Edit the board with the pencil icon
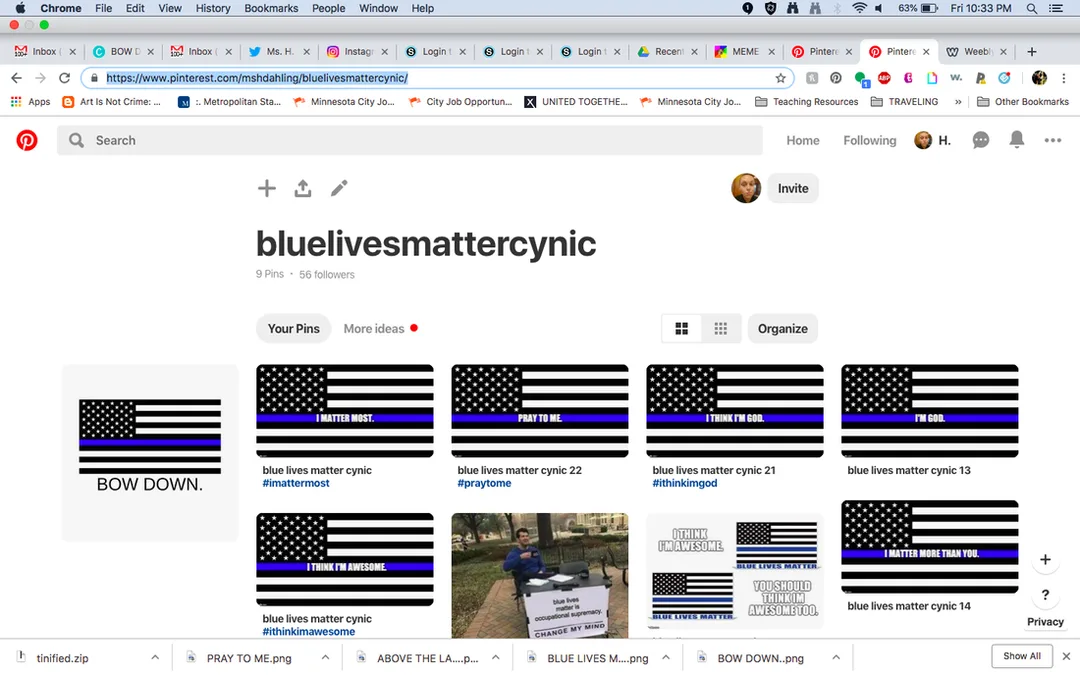1080x675 pixels. point(339,188)
